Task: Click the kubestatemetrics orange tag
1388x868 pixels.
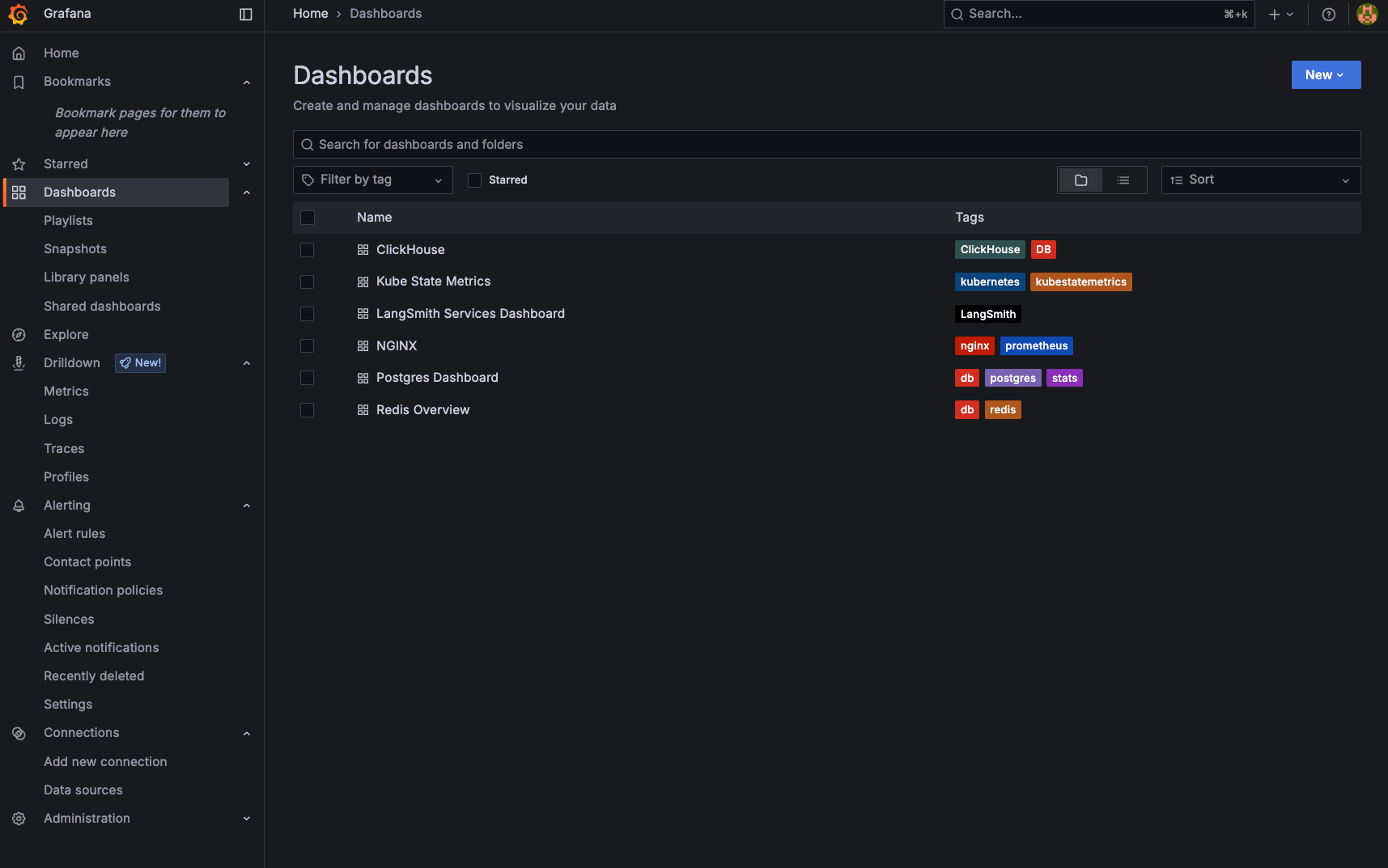Action: pyautogui.click(x=1080, y=282)
